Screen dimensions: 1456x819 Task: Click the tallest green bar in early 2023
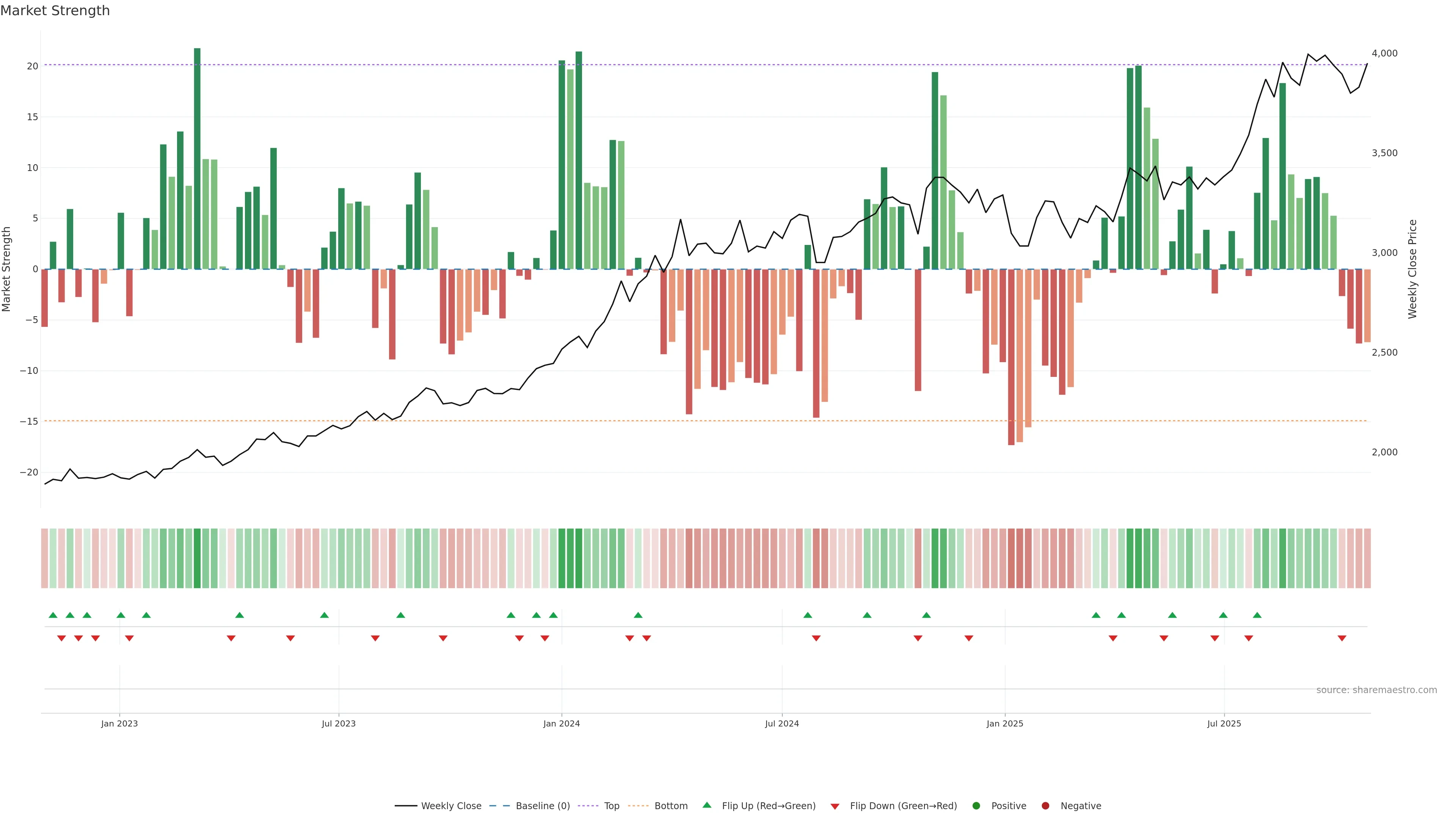(x=197, y=158)
